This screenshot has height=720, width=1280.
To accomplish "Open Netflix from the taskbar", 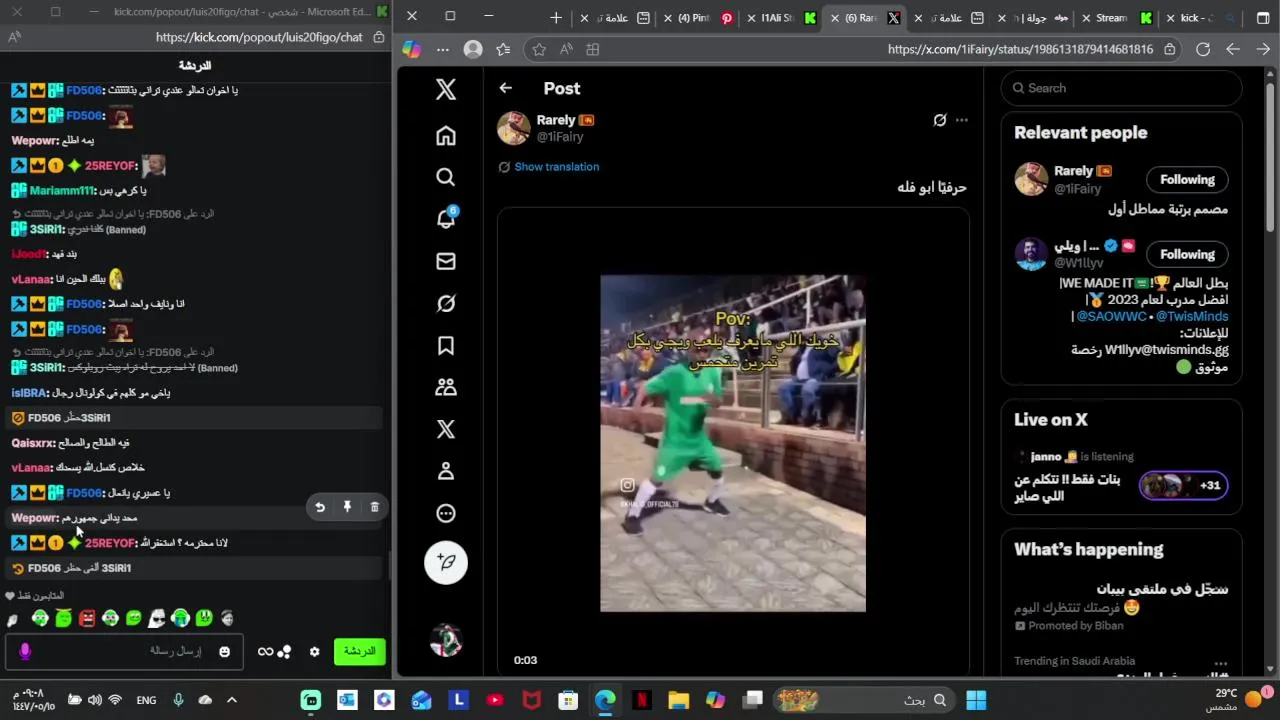I will point(641,700).
